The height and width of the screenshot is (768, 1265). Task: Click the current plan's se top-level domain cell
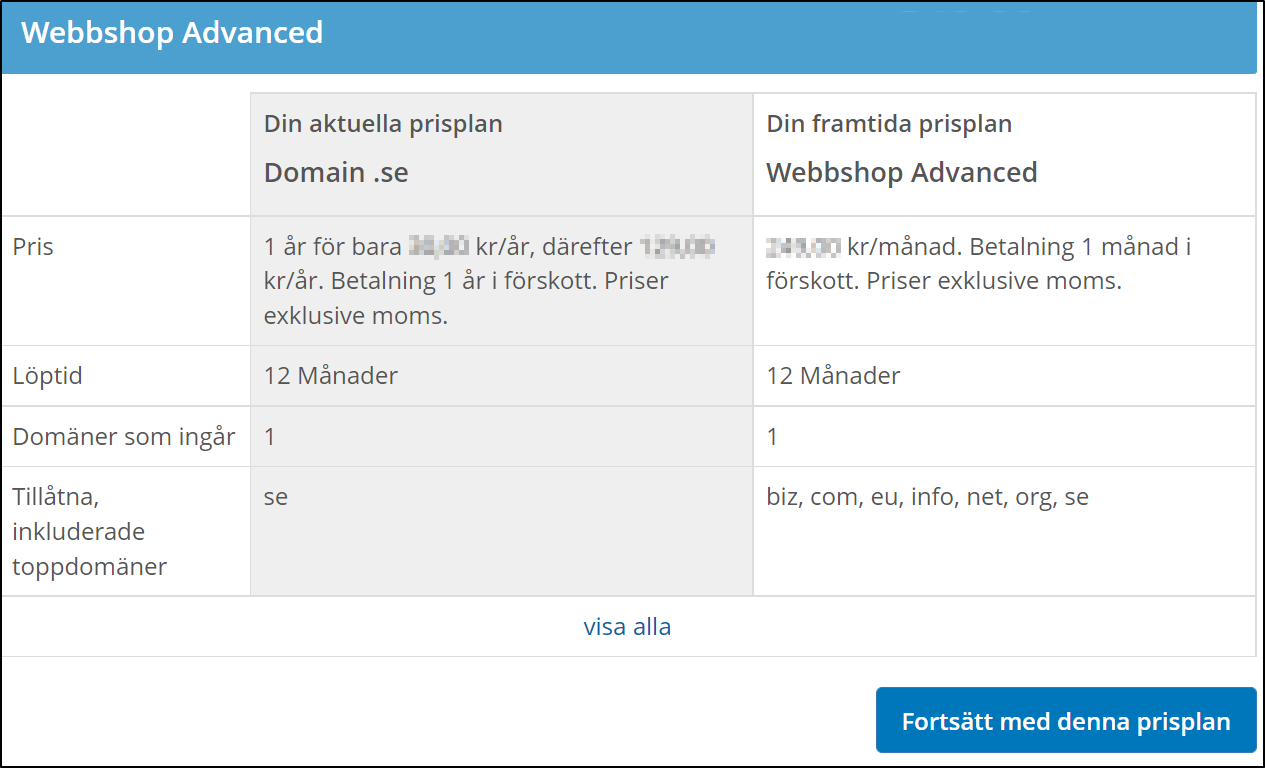(276, 496)
